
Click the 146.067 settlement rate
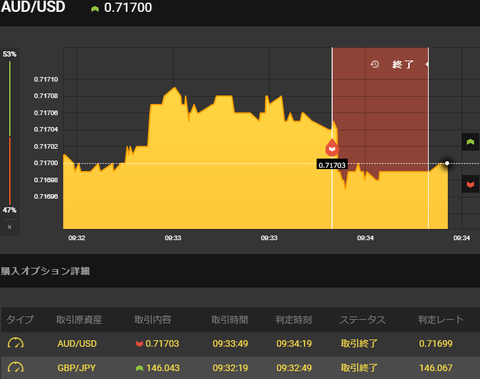(x=436, y=368)
